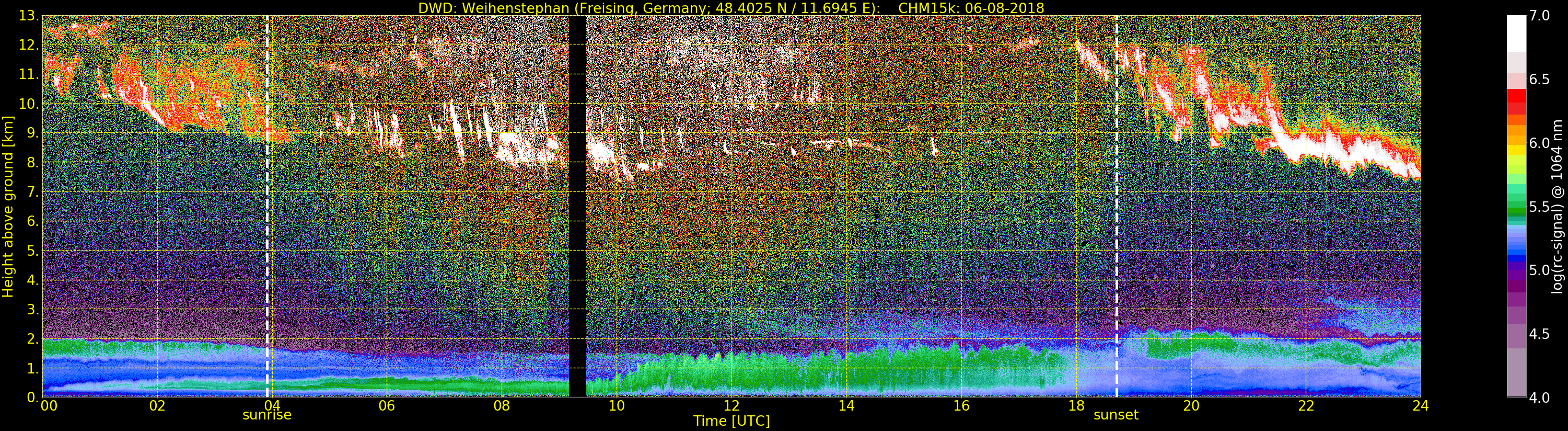Click the '9.' height tick label

[33, 133]
